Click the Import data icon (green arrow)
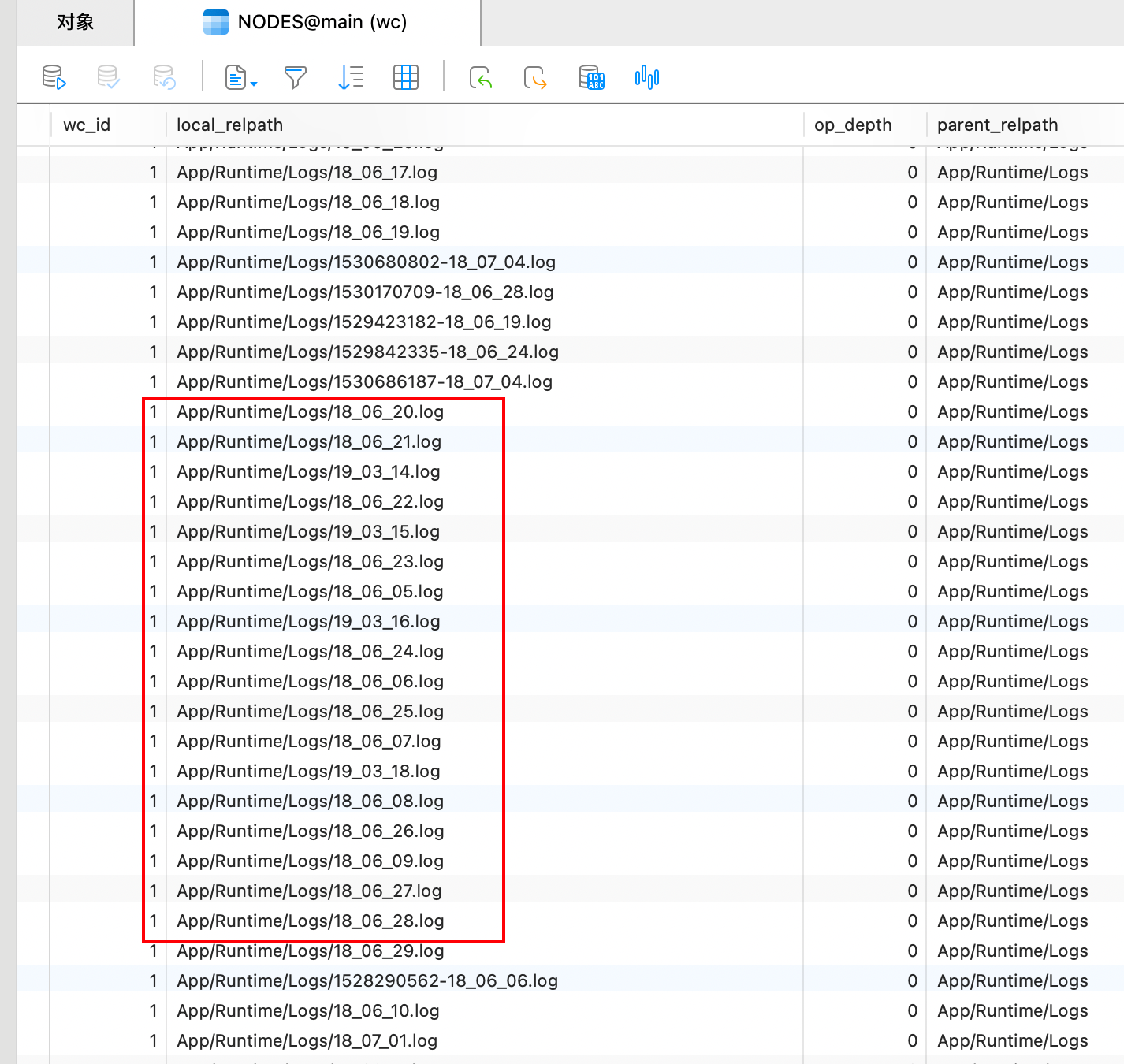 [481, 77]
